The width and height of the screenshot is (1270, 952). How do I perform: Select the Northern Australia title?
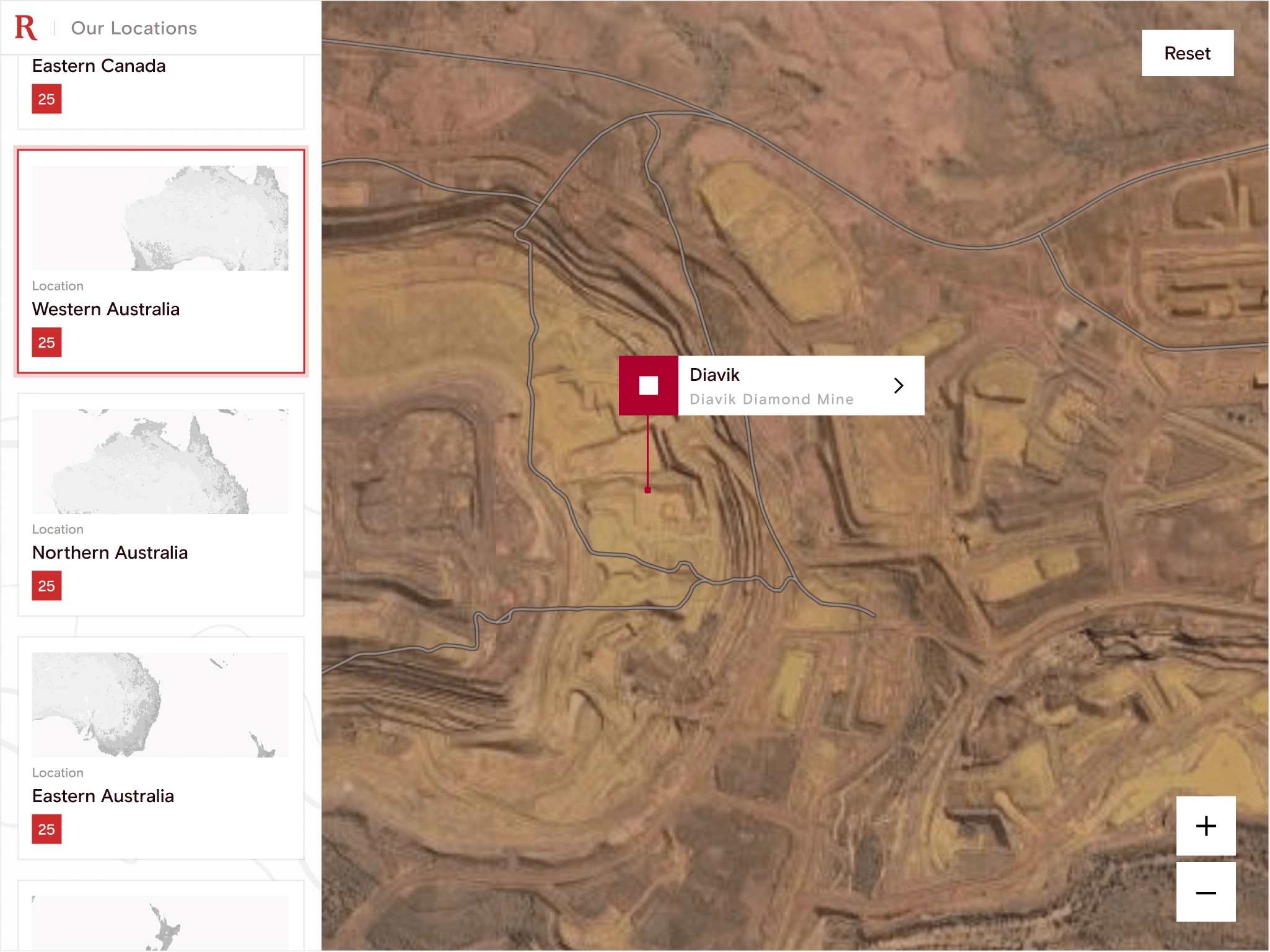click(110, 552)
